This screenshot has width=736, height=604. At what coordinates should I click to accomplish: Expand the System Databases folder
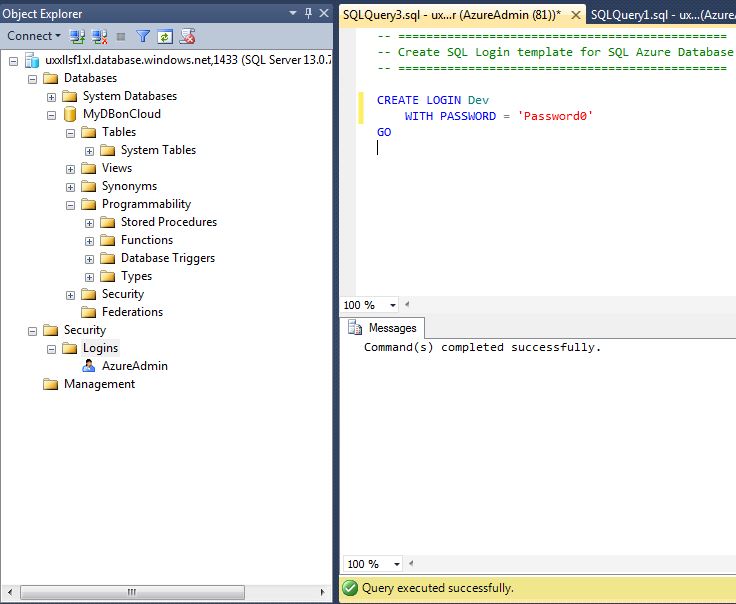52,97
